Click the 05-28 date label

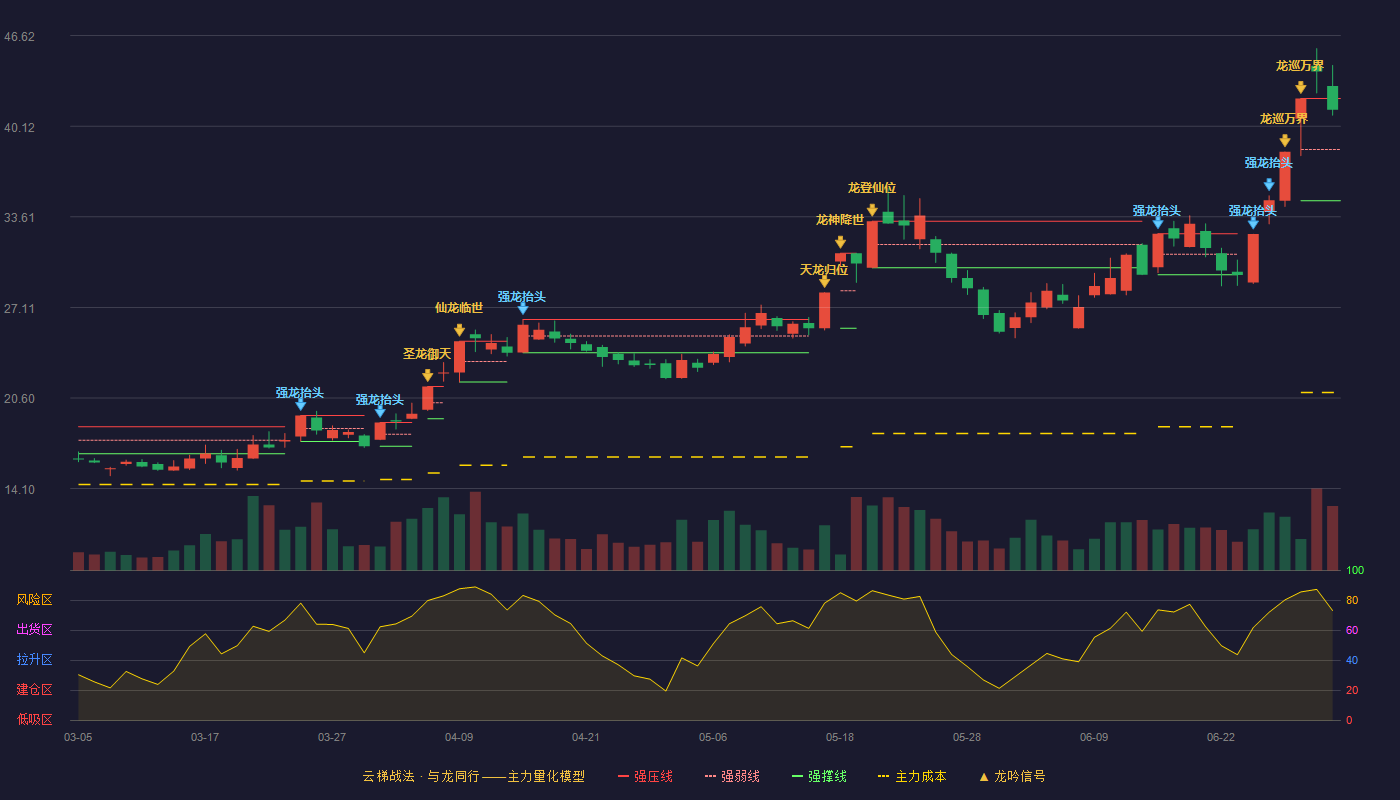967,737
